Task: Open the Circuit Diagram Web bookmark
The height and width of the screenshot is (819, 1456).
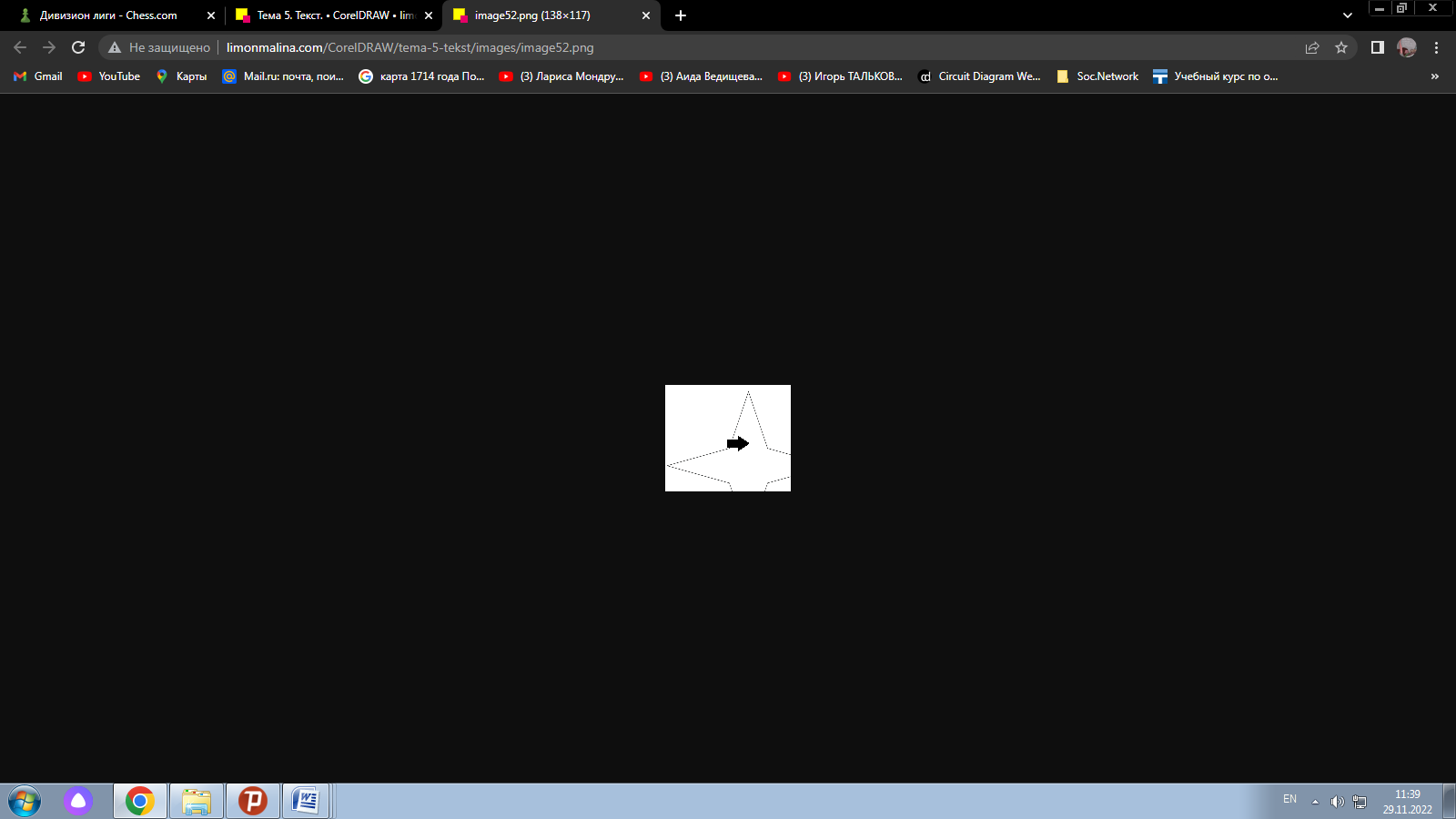Action: [x=979, y=76]
